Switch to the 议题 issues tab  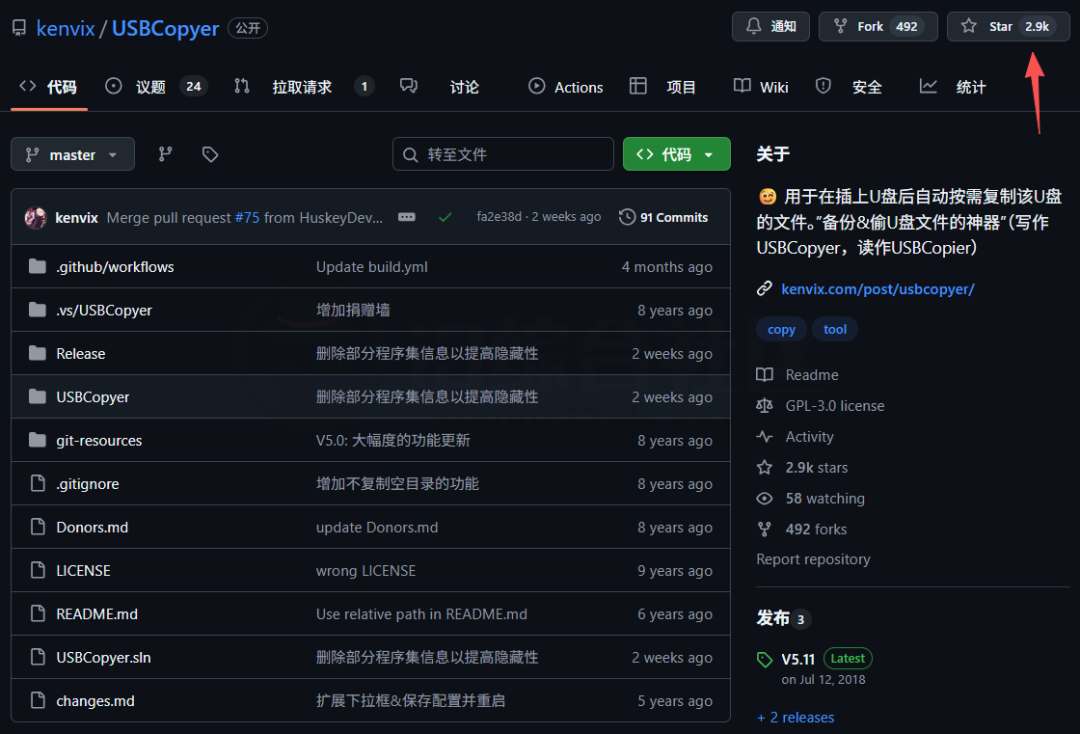pyautogui.click(x=153, y=86)
